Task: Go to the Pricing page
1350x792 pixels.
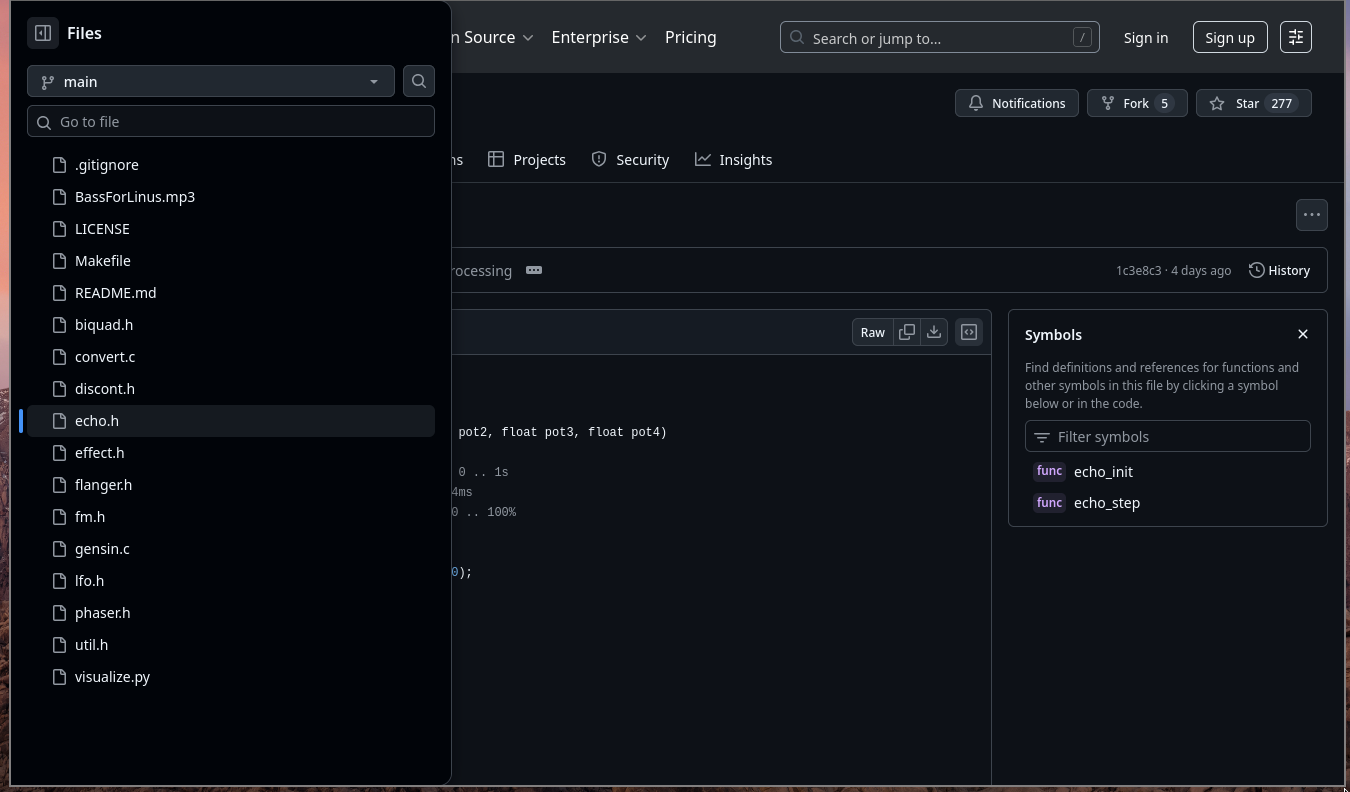Action: [691, 37]
